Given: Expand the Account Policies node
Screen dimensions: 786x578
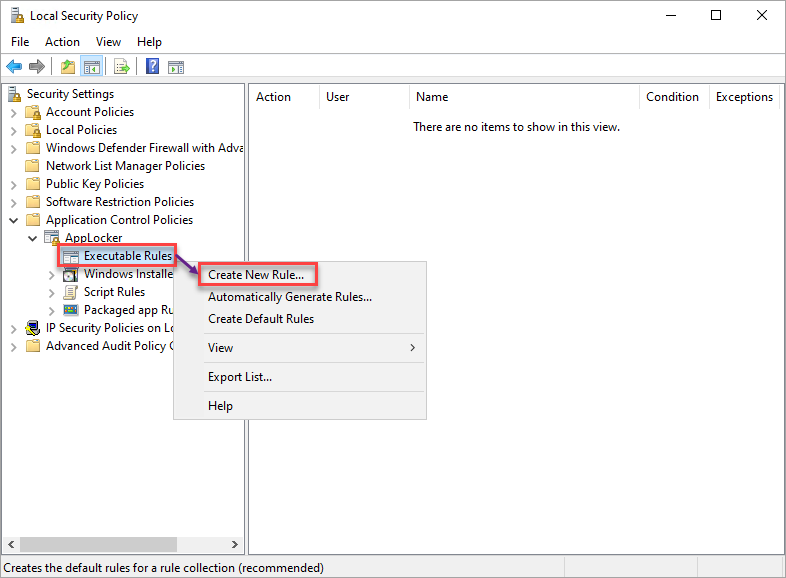Looking at the screenshot, I should tap(14, 113).
